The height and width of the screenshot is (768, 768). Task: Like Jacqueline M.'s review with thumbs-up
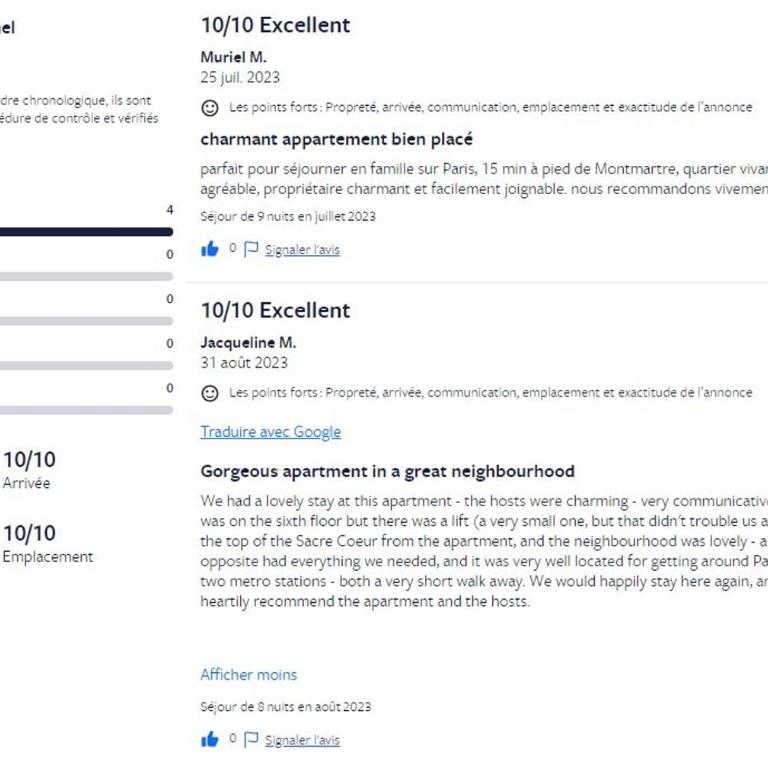210,739
